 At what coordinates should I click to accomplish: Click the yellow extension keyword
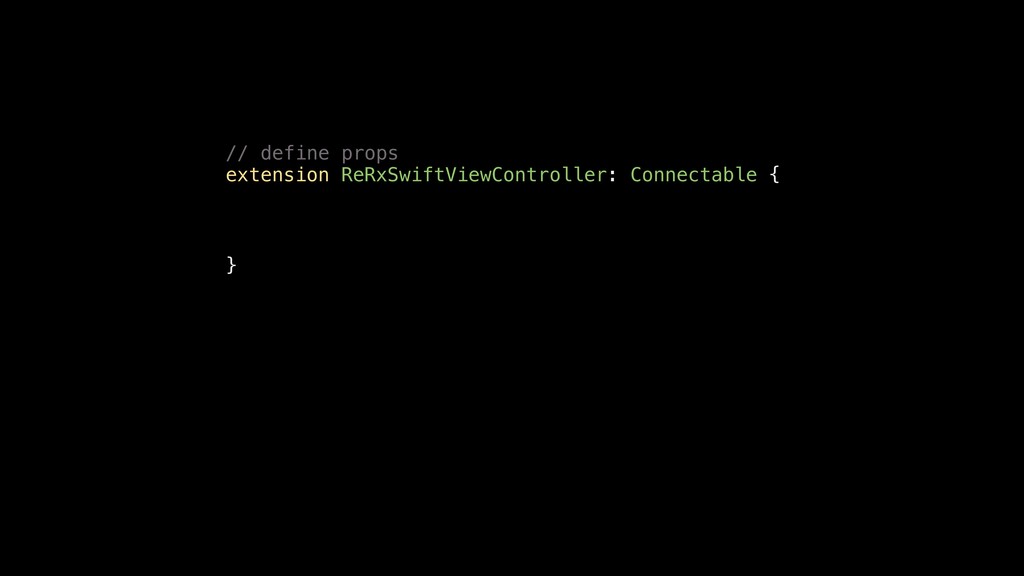[x=277, y=174]
